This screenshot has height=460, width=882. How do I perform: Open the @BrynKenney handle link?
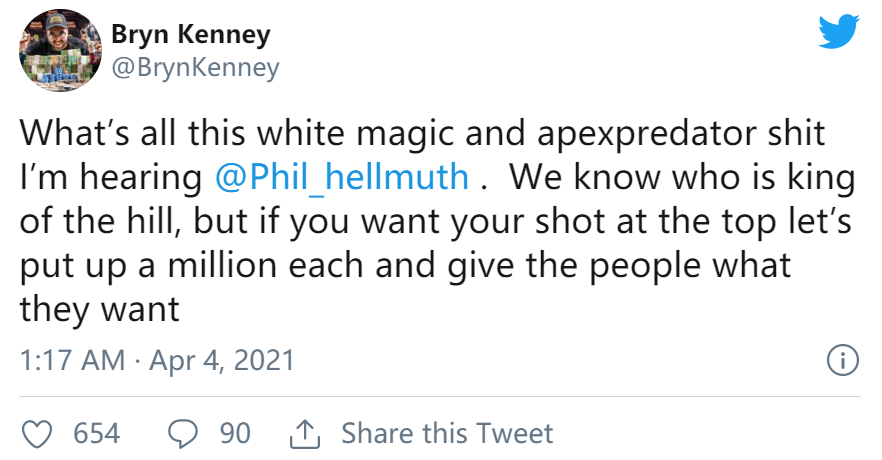pyautogui.click(x=195, y=68)
